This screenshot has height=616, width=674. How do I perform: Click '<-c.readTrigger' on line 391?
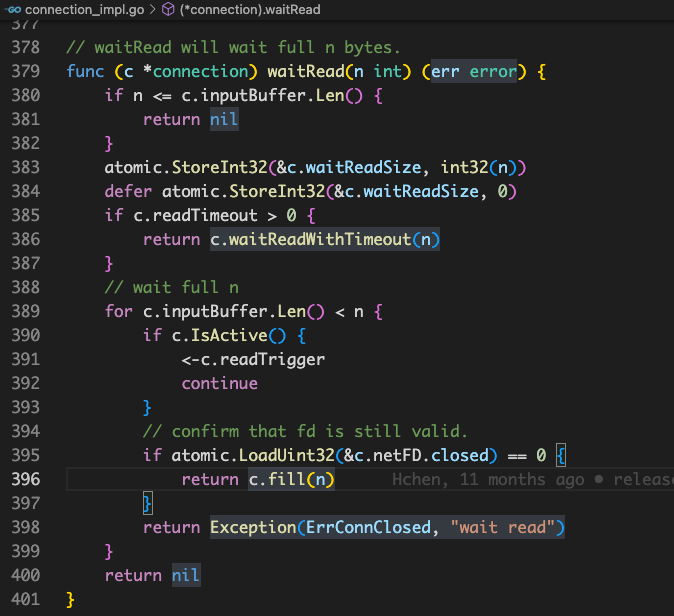253,359
